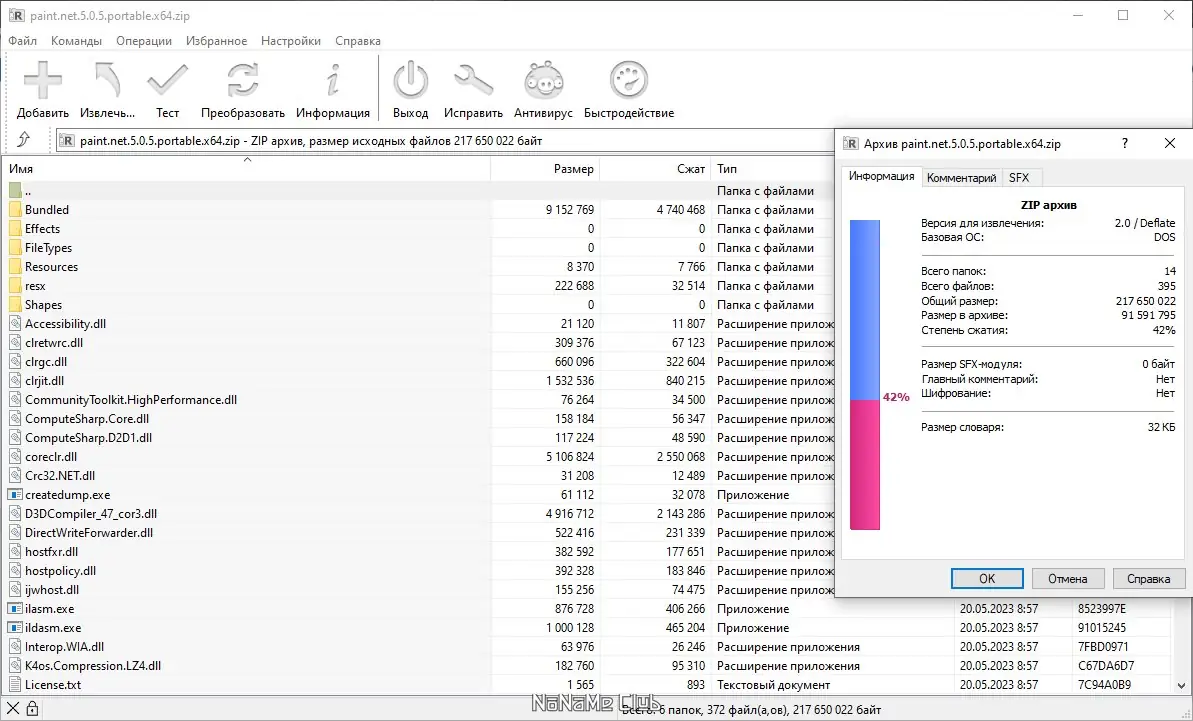Click the Bundled folder icon
This screenshot has height=721, width=1193.
click(14, 210)
